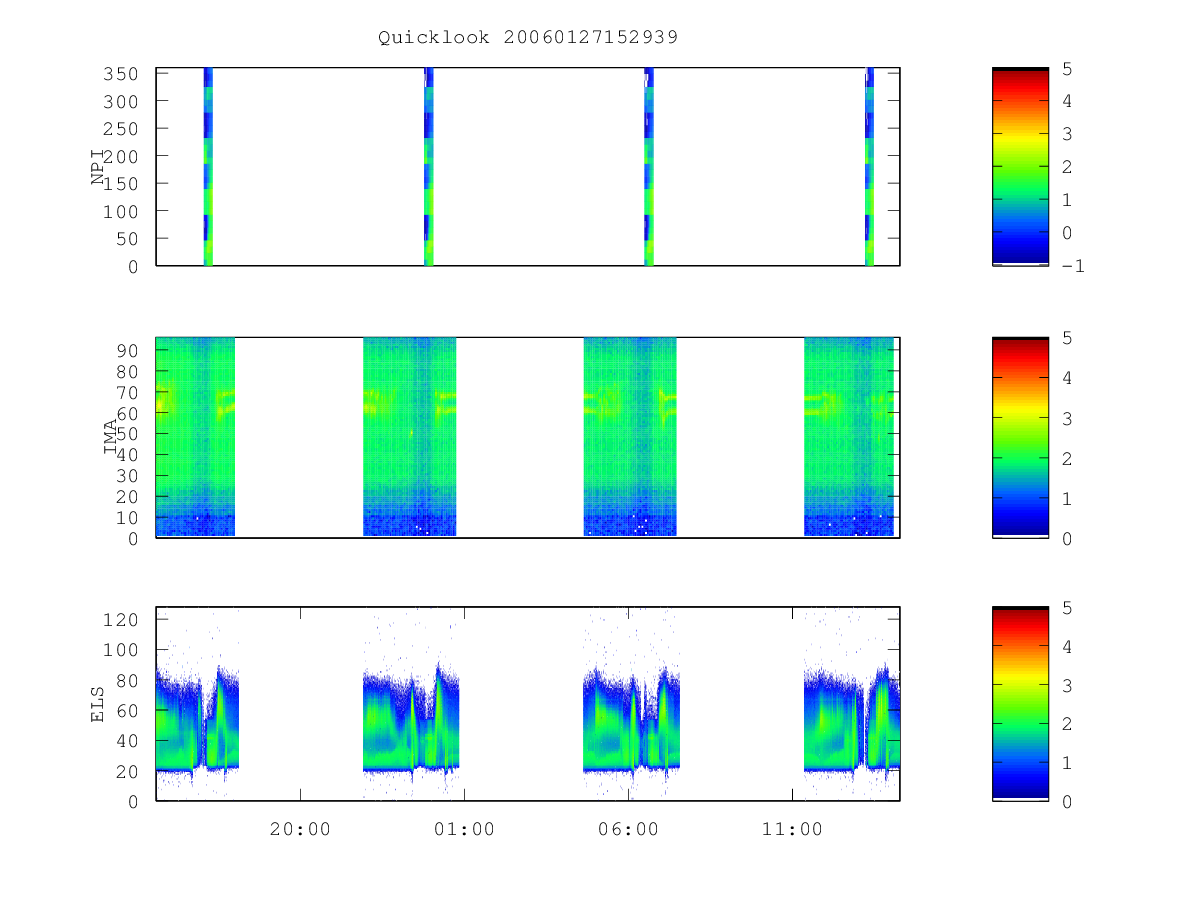The image size is (1200, 900).
Task: Click the second IMA data block
Action: pos(410,437)
